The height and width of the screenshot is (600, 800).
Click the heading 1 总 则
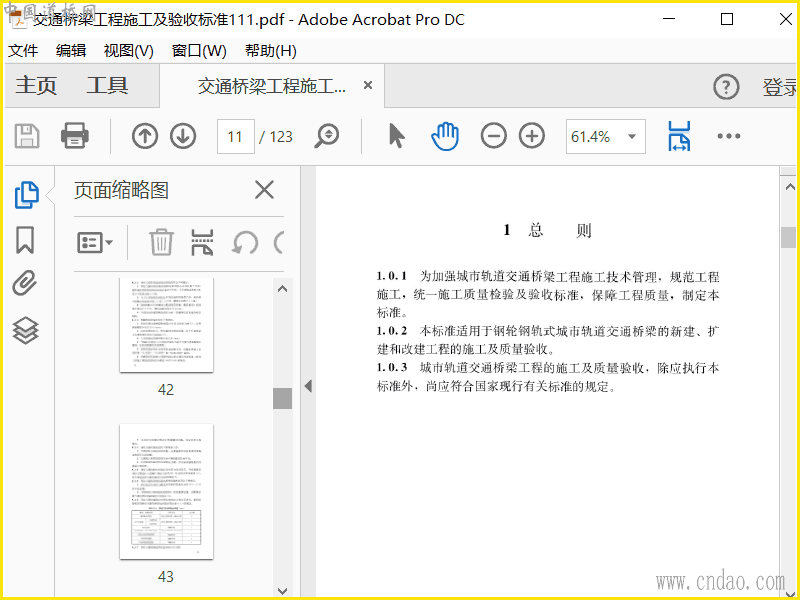547,231
